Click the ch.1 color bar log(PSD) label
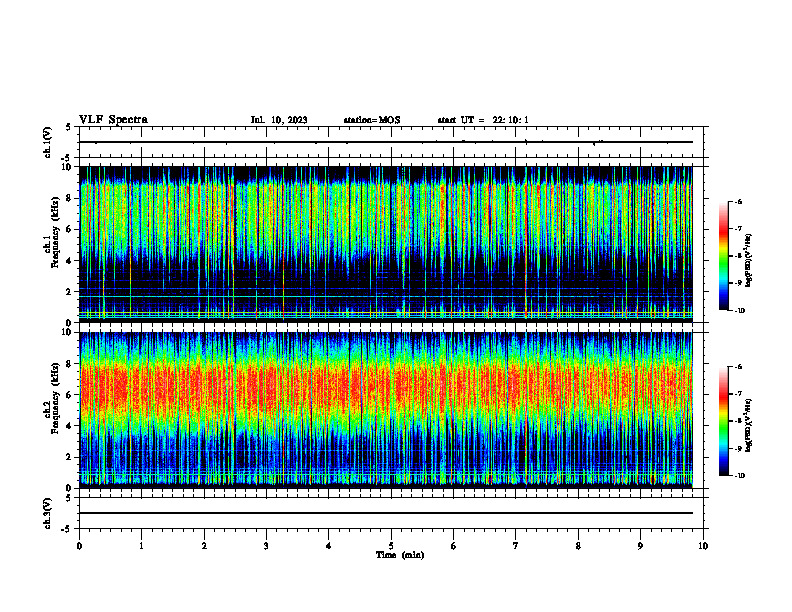This screenshot has width=792, height=612. pos(749,261)
